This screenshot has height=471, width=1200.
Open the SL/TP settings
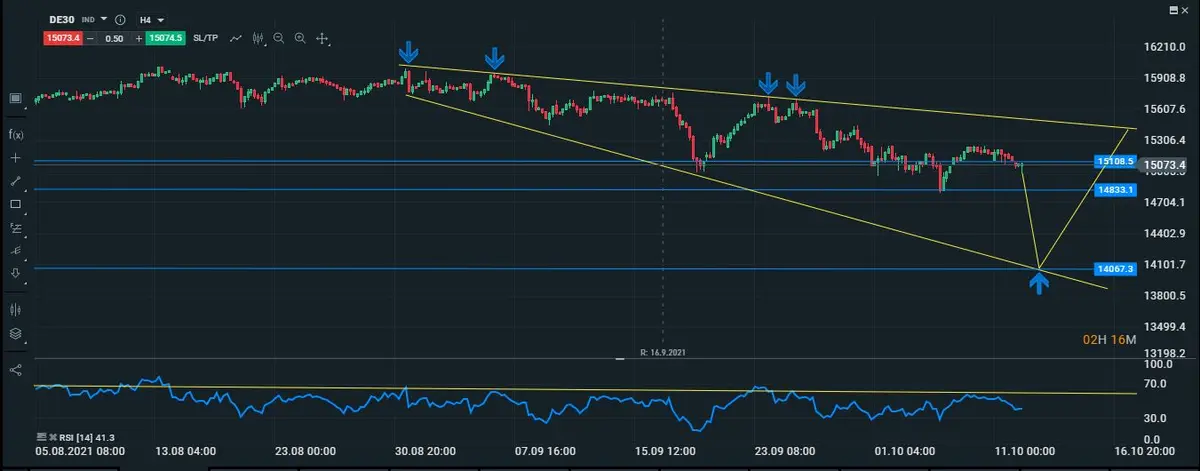point(205,38)
